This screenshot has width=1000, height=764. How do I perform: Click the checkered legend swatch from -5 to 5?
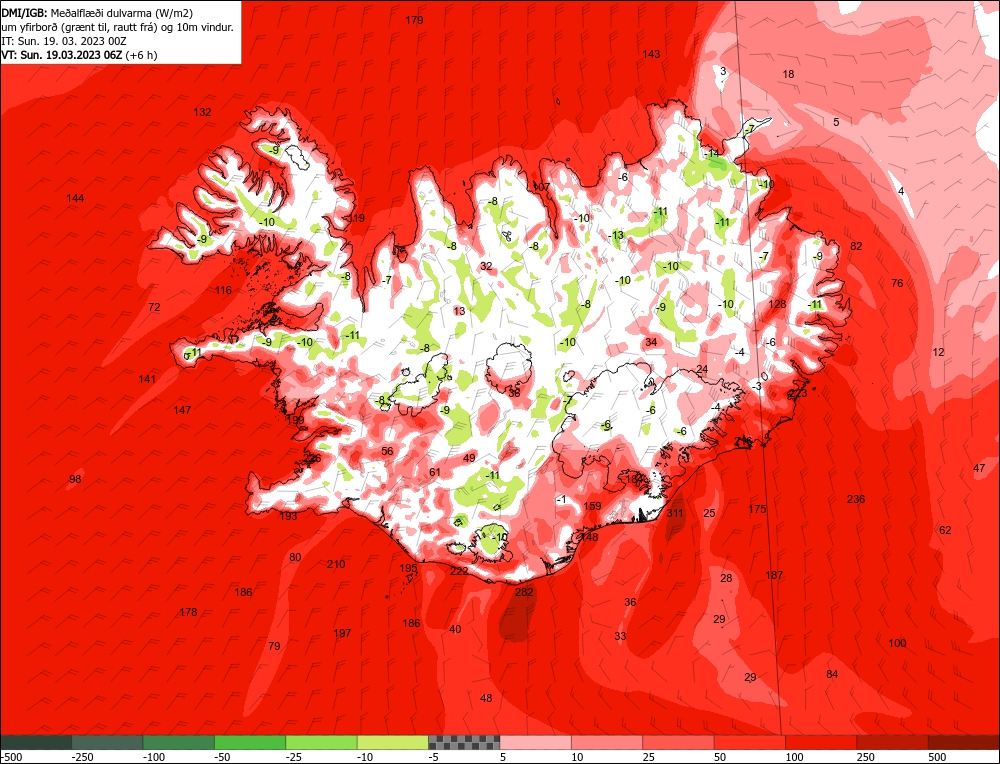click(464, 742)
